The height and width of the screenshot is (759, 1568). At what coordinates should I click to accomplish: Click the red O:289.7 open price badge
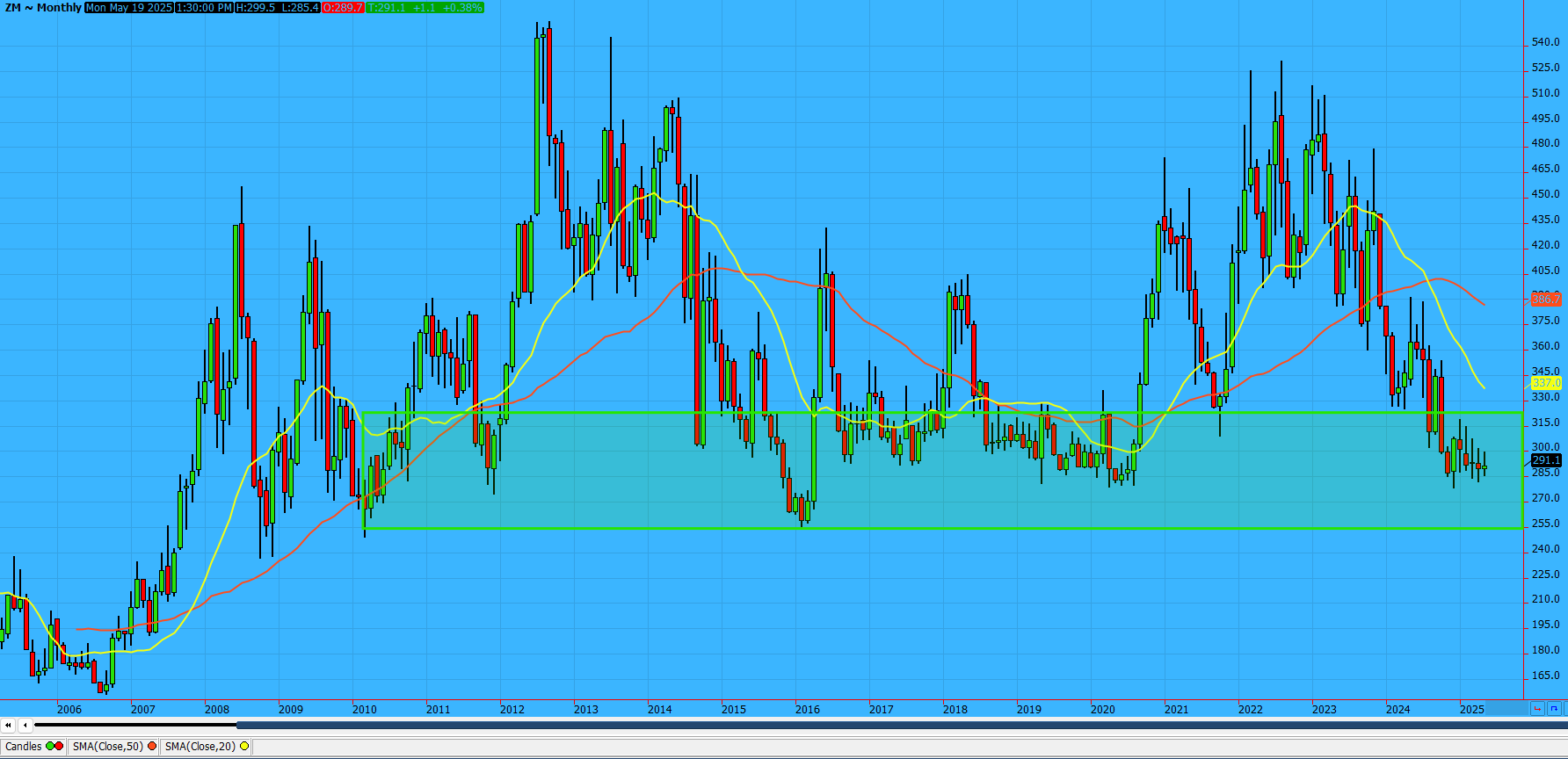(x=343, y=8)
